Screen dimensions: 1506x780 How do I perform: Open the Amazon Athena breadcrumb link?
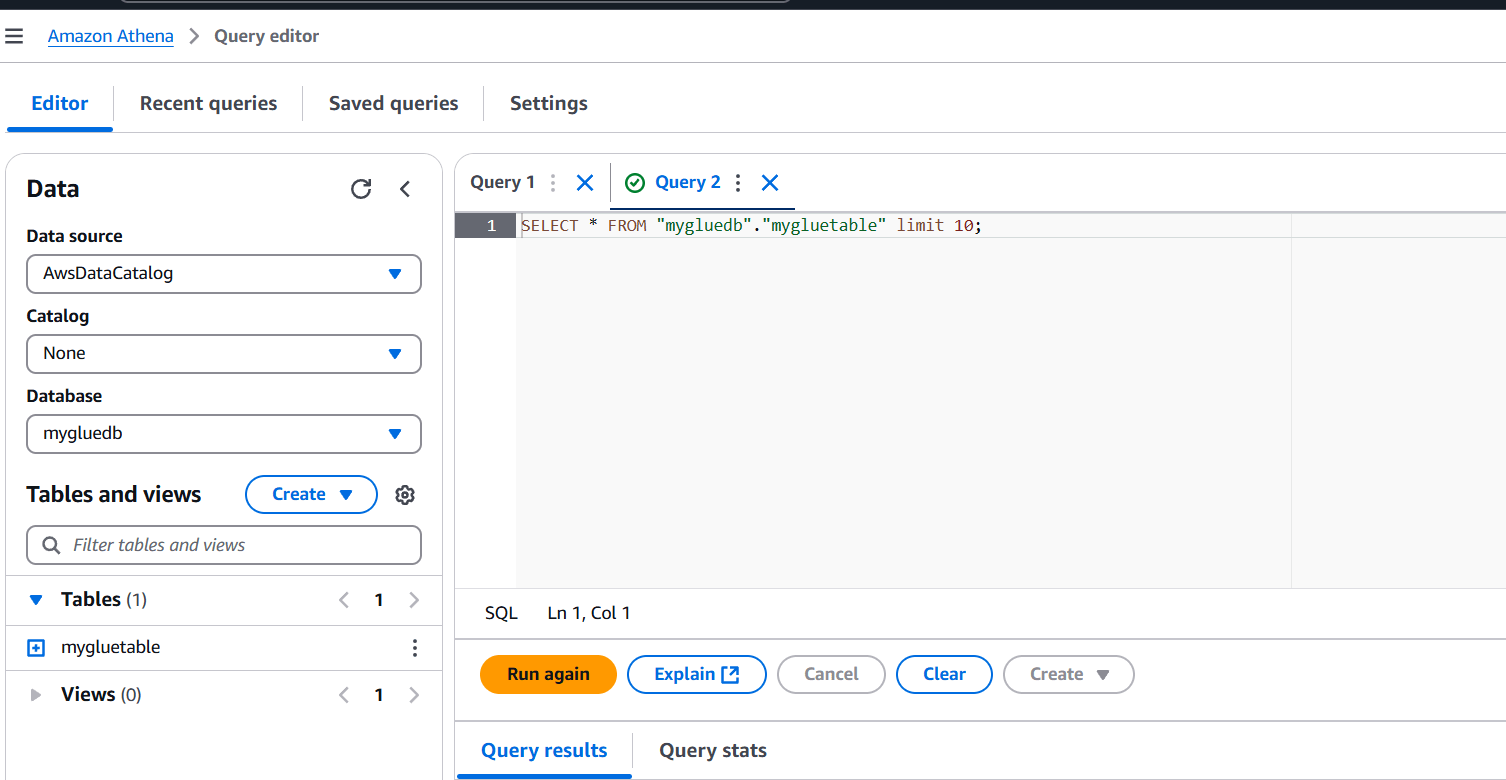111,36
